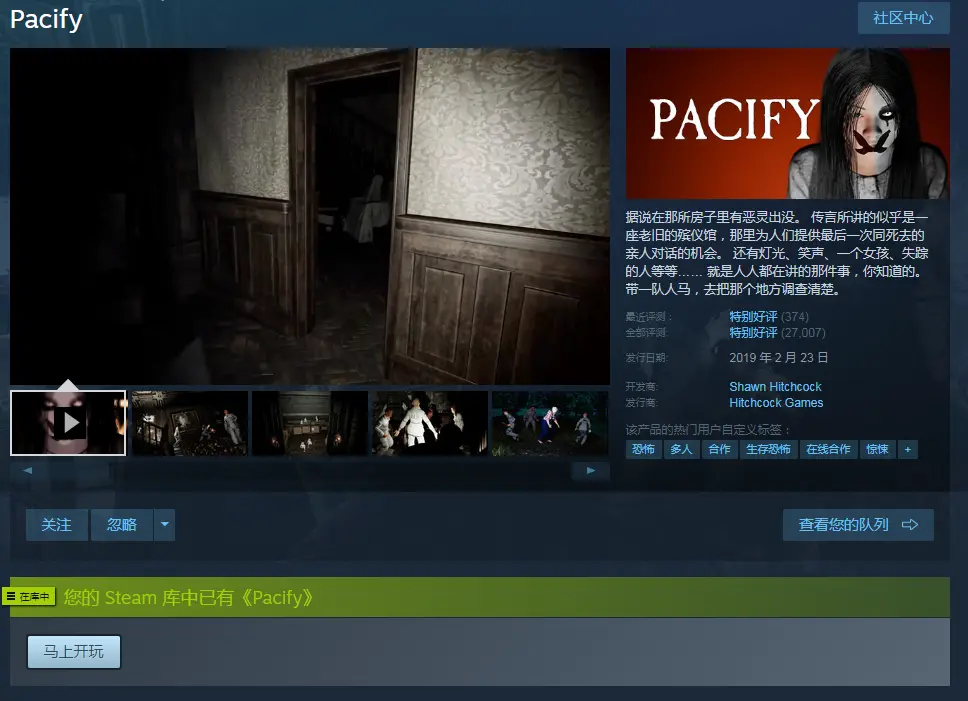
Task: Click the right scroll arrow under thumbnails
Action: [x=591, y=471]
